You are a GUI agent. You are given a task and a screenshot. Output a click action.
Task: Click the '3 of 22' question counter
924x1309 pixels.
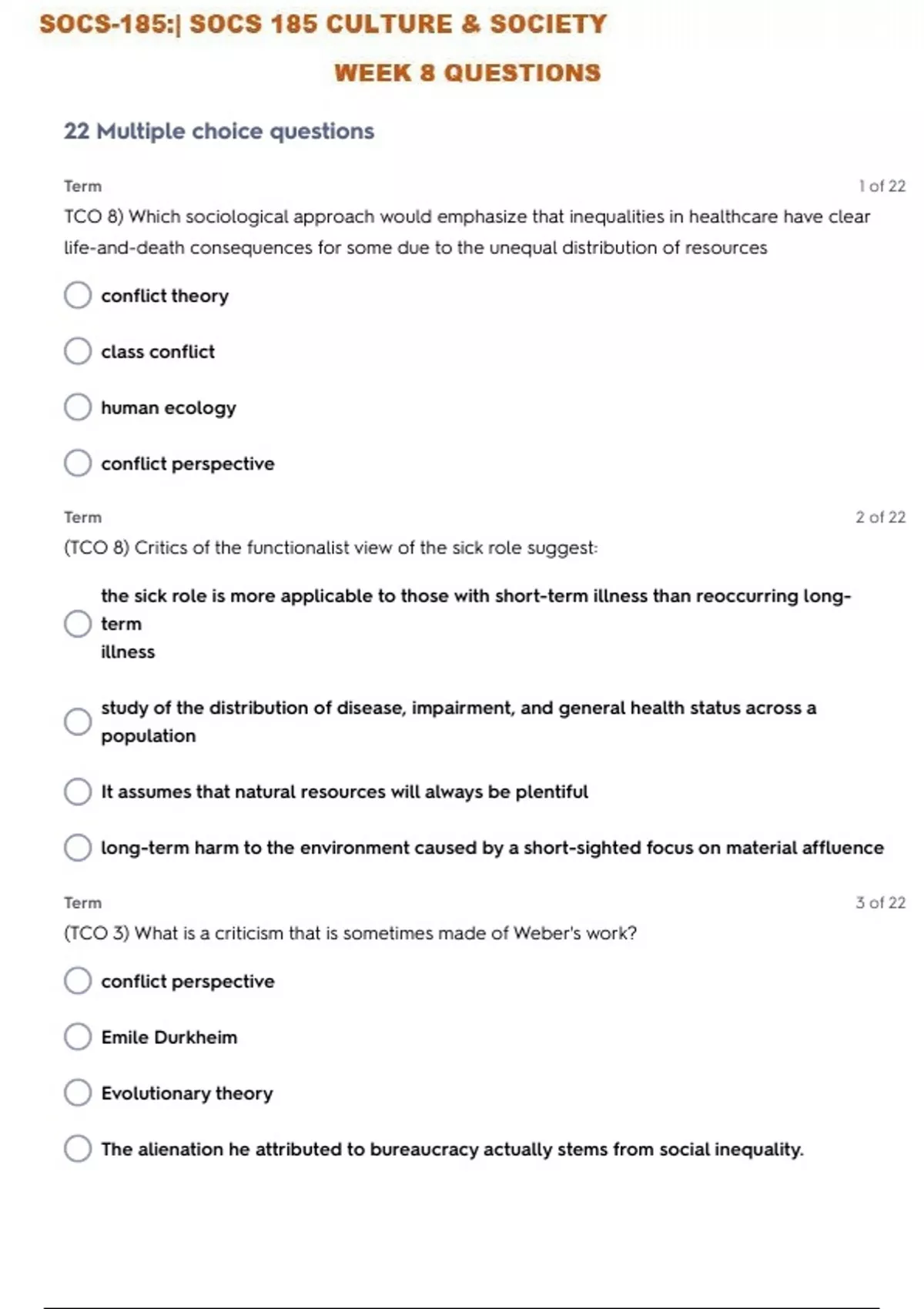coord(881,902)
